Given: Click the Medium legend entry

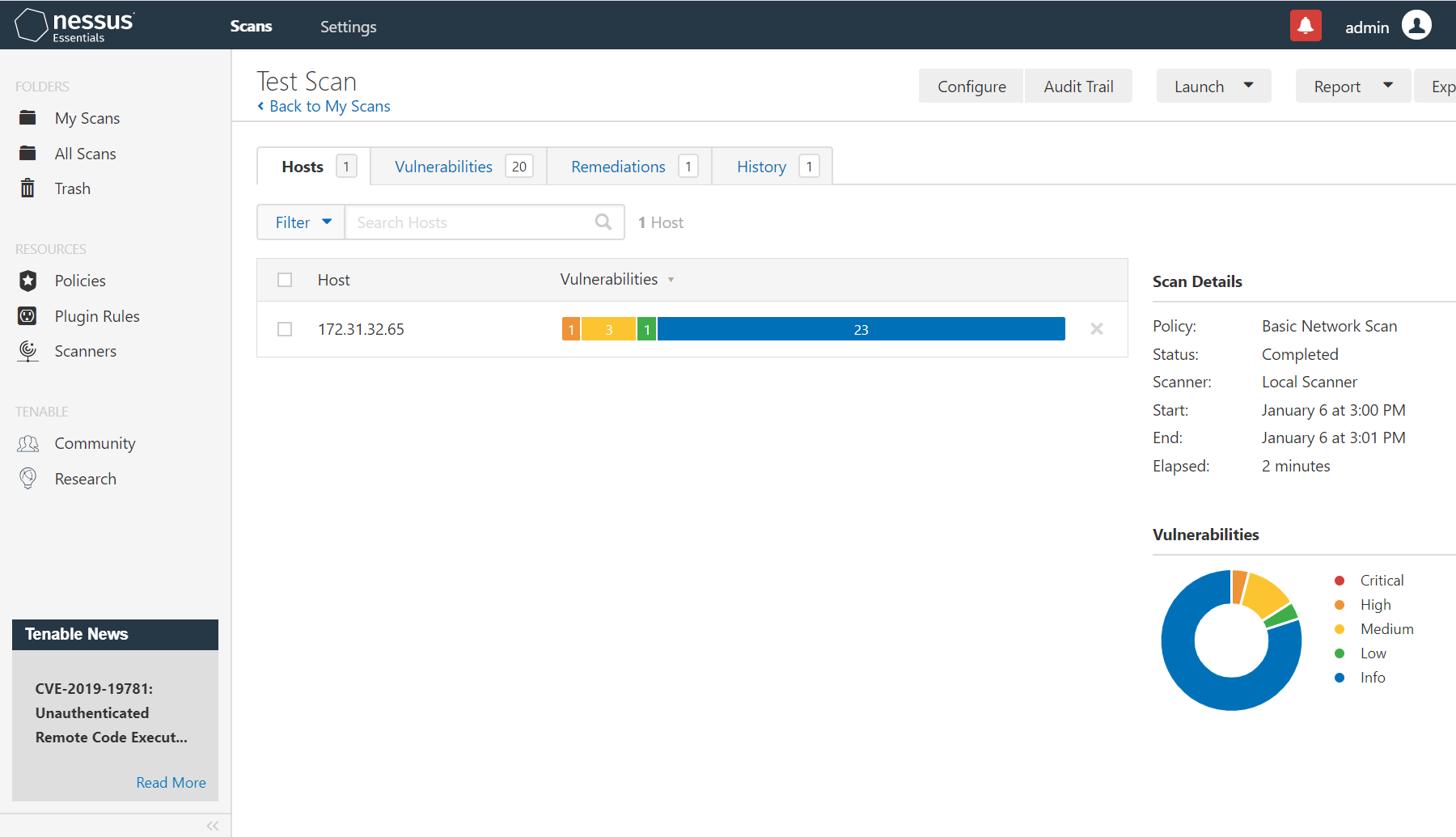Looking at the screenshot, I should coord(1374,629).
